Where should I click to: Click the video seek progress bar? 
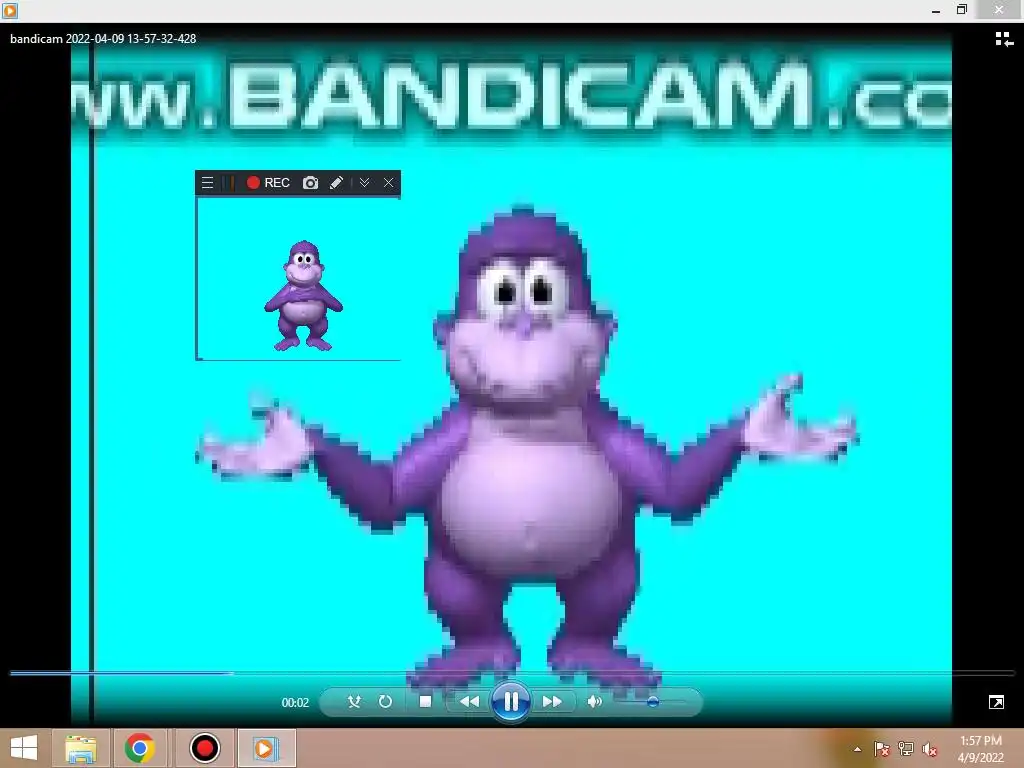(511, 673)
